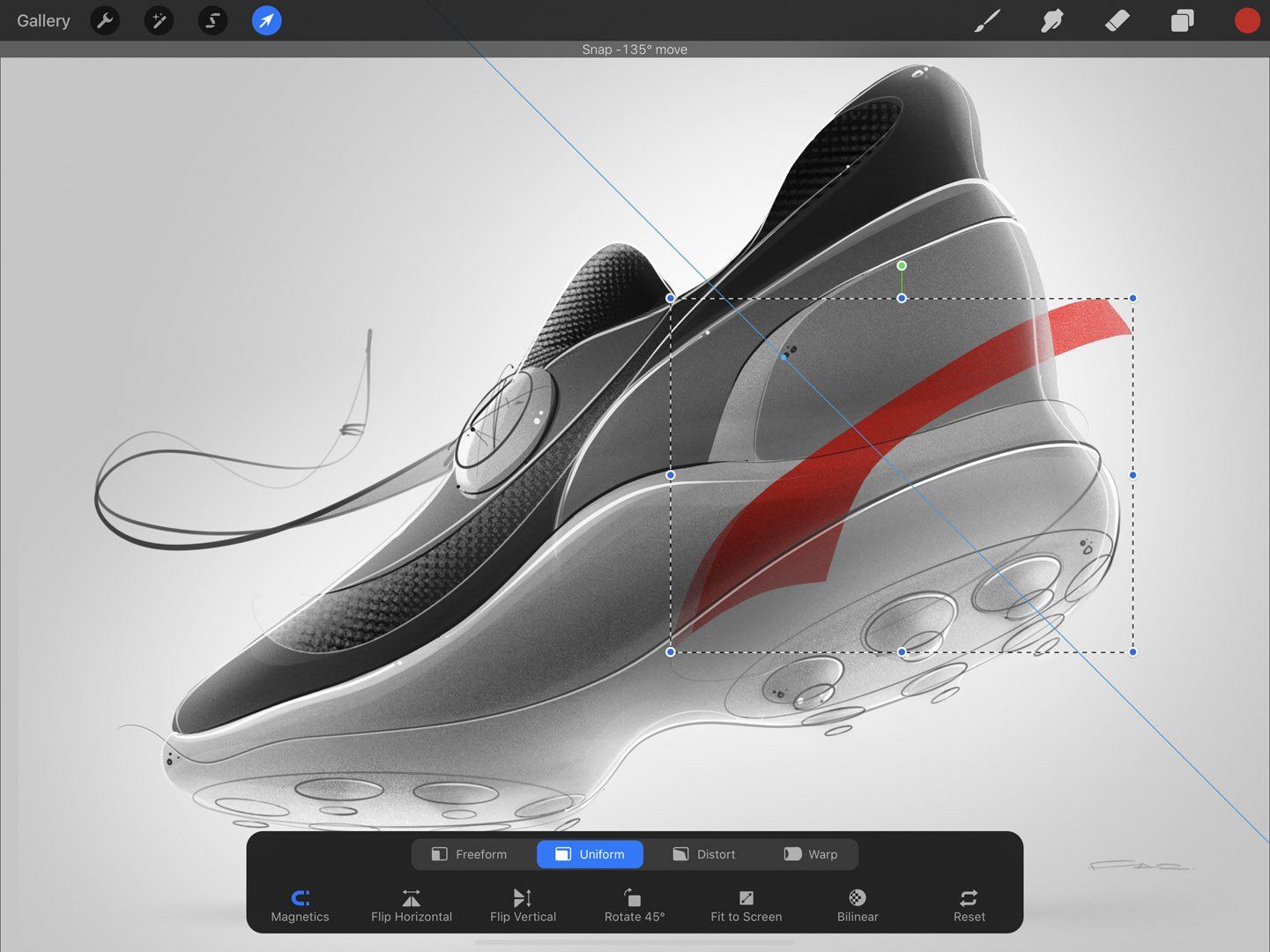Open the Adjustments magic wand panel
The width and height of the screenshot is (1270, 952).
(x=159, y=20)
